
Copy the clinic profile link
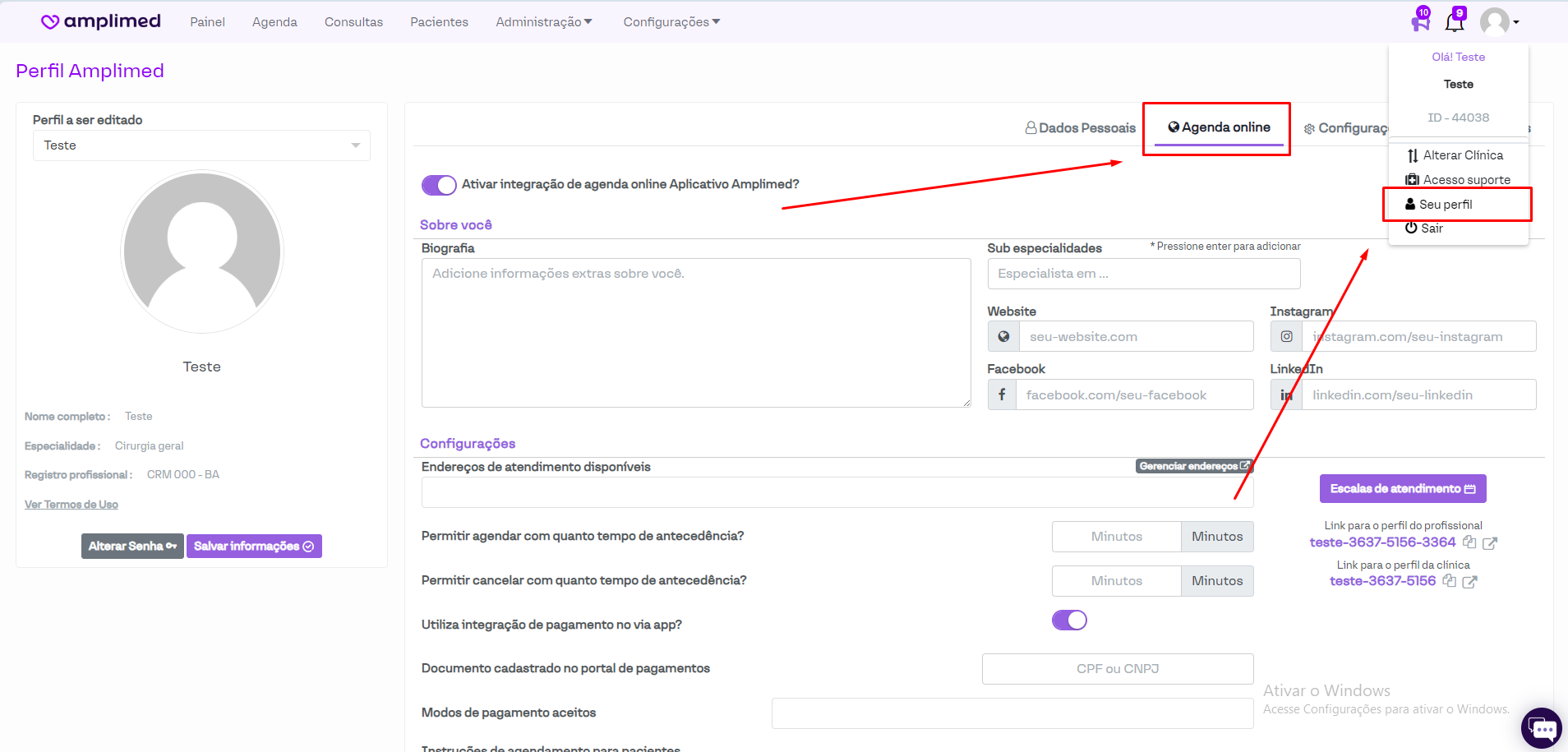(x=1450, y=581)
